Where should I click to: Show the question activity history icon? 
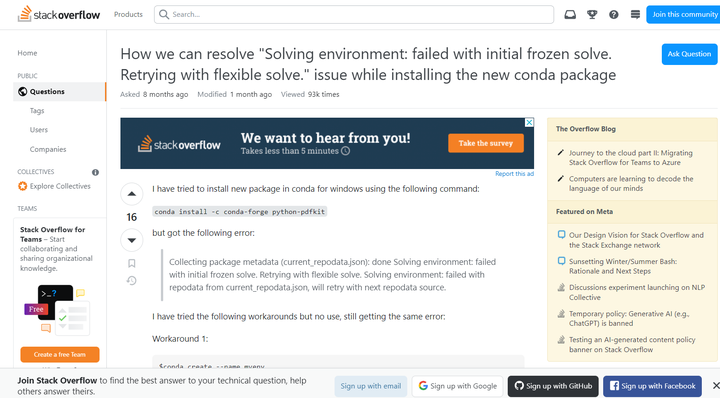pyautogui.click(x=132, y=280)
